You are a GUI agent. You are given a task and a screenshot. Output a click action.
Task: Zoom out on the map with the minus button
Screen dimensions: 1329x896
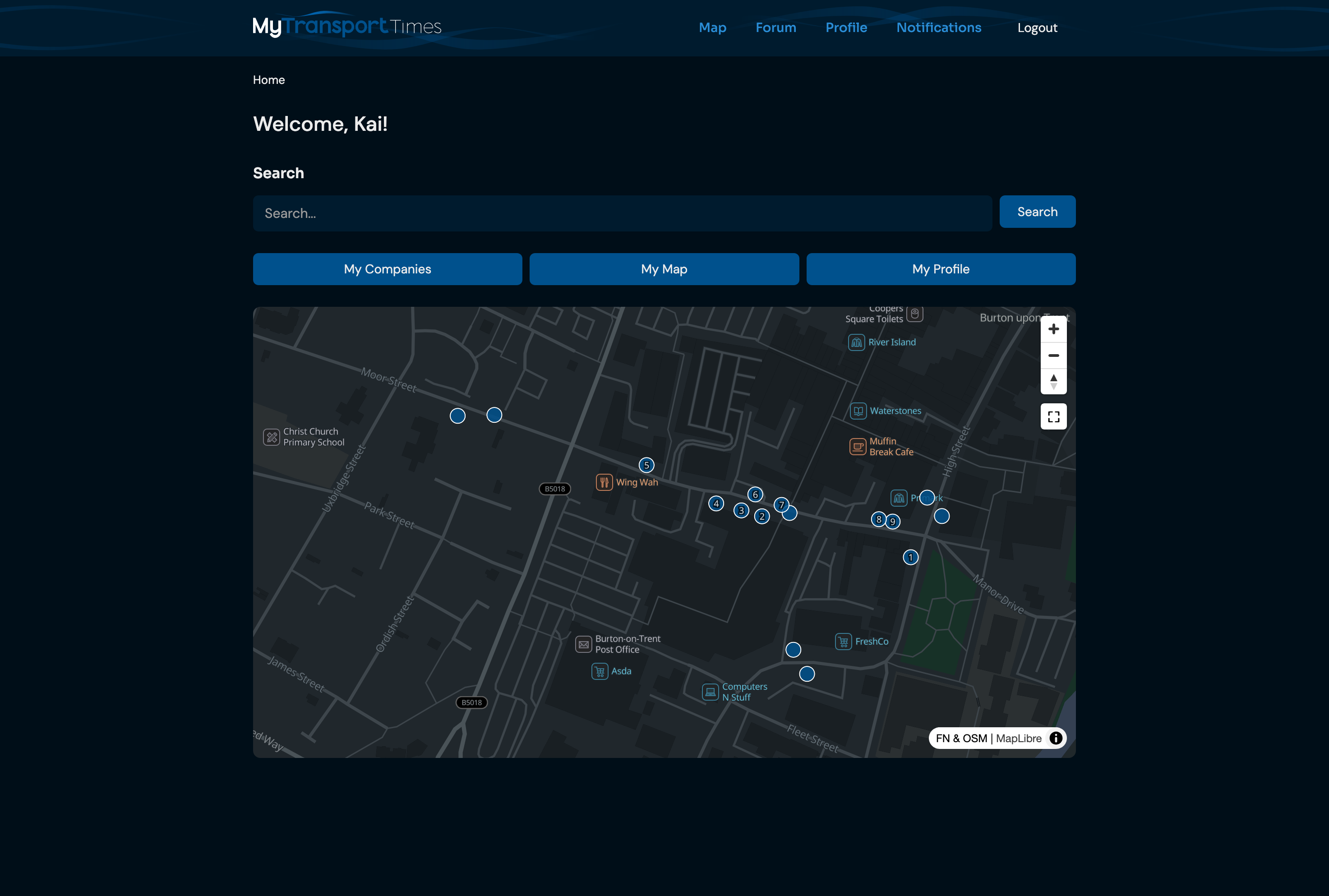coord(1054,356)
